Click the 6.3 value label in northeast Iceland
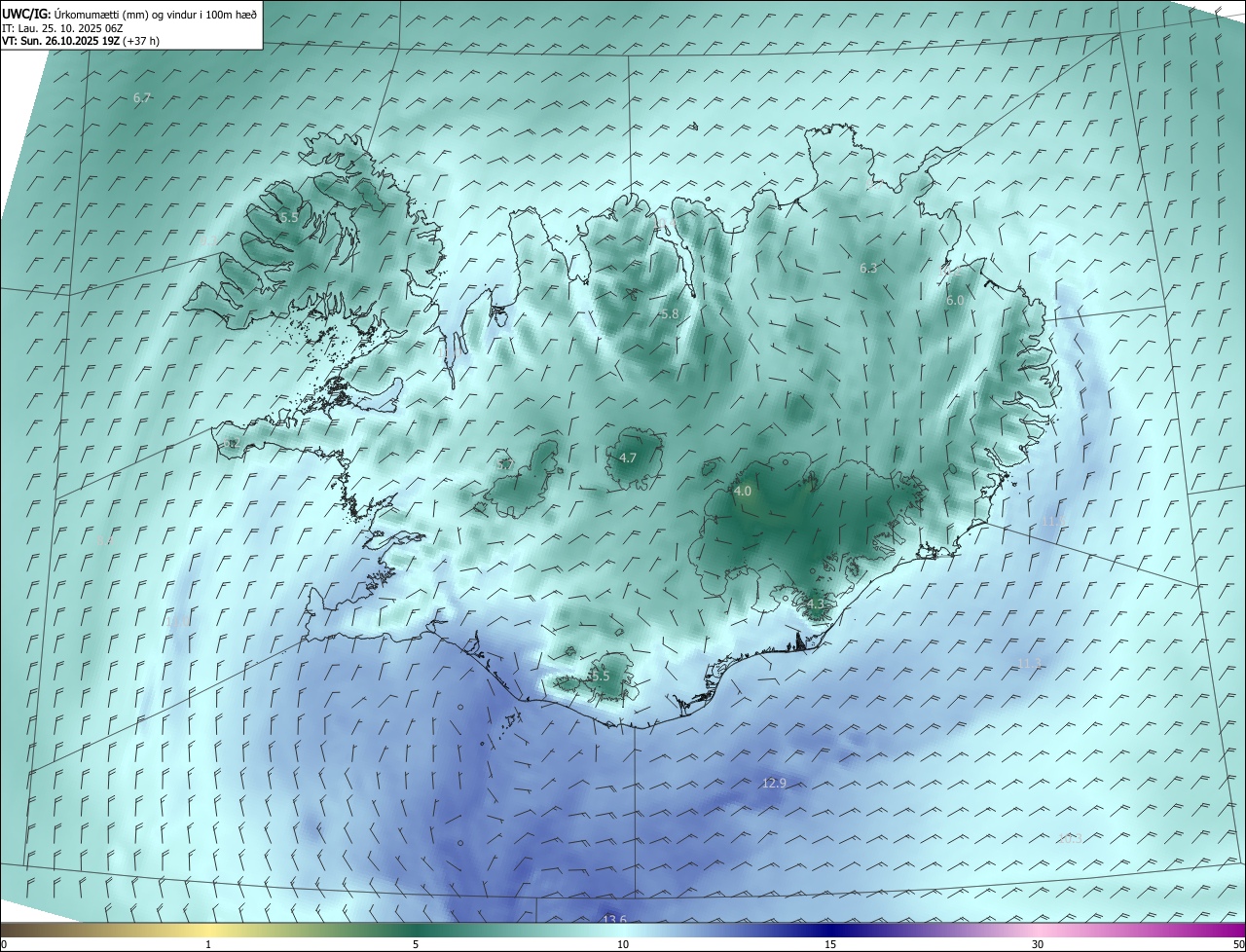Viewport: 1246px width, 952px height. coord(868,269)
